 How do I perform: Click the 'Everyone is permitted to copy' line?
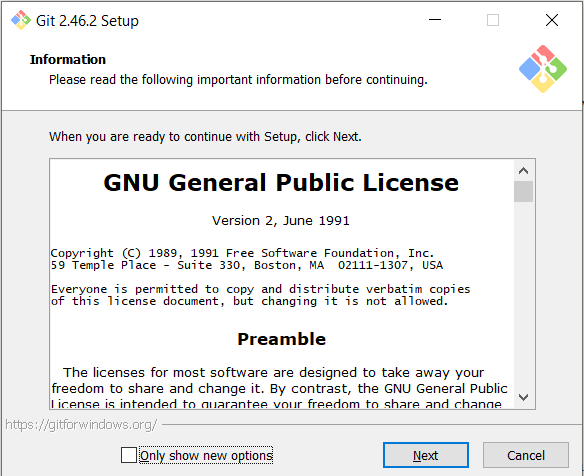click(260, 289)
